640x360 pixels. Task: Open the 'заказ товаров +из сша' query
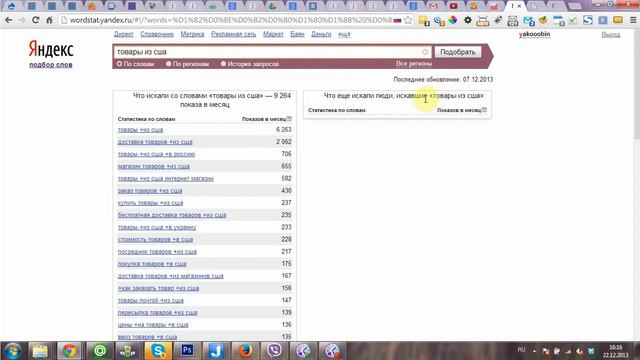pyautogui.click(x=150, y=191)
